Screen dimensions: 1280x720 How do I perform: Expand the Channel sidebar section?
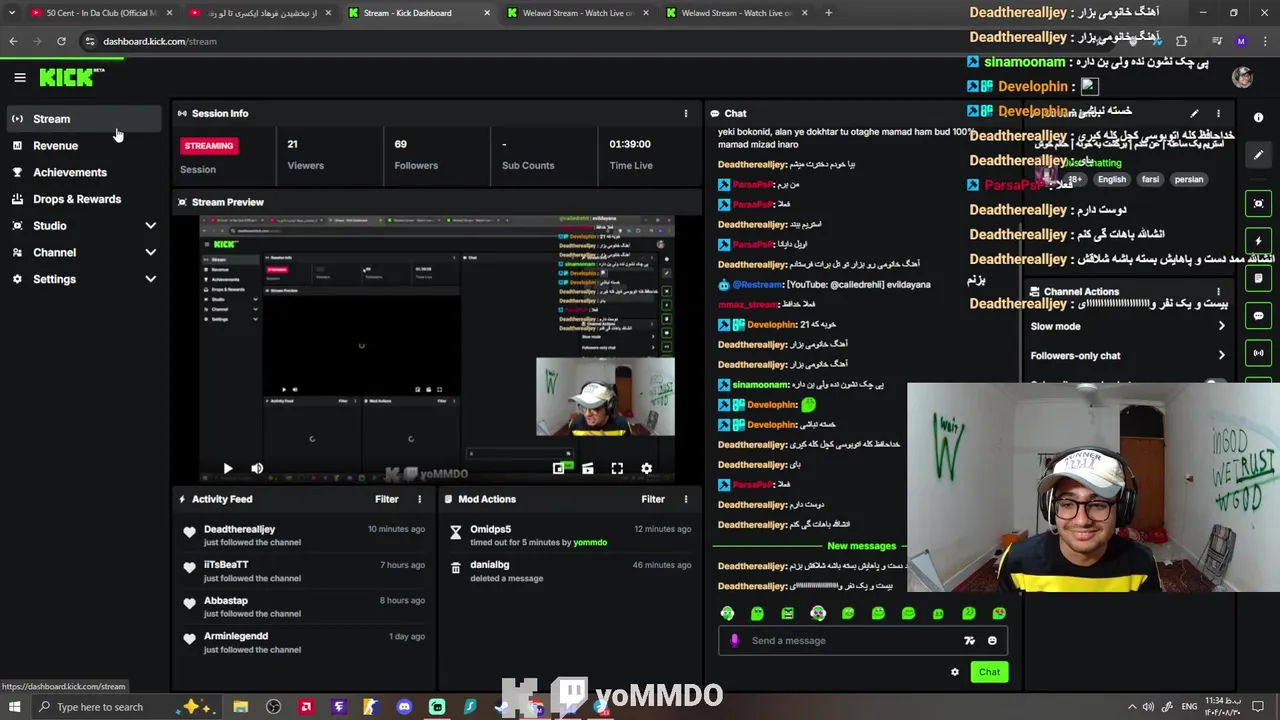(x=84, y=253)
